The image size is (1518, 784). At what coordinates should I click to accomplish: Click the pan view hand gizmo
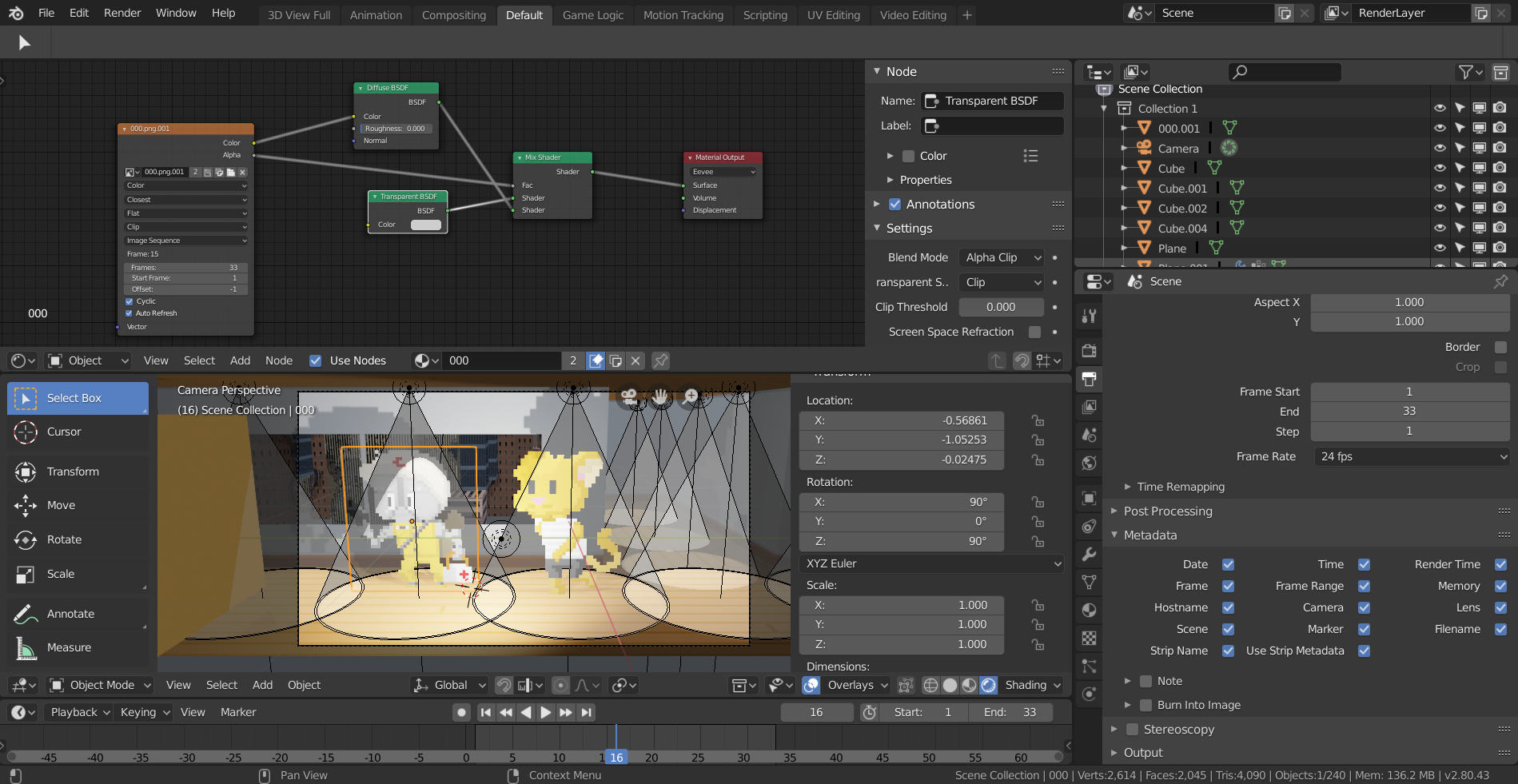click(x=660, y=396)
